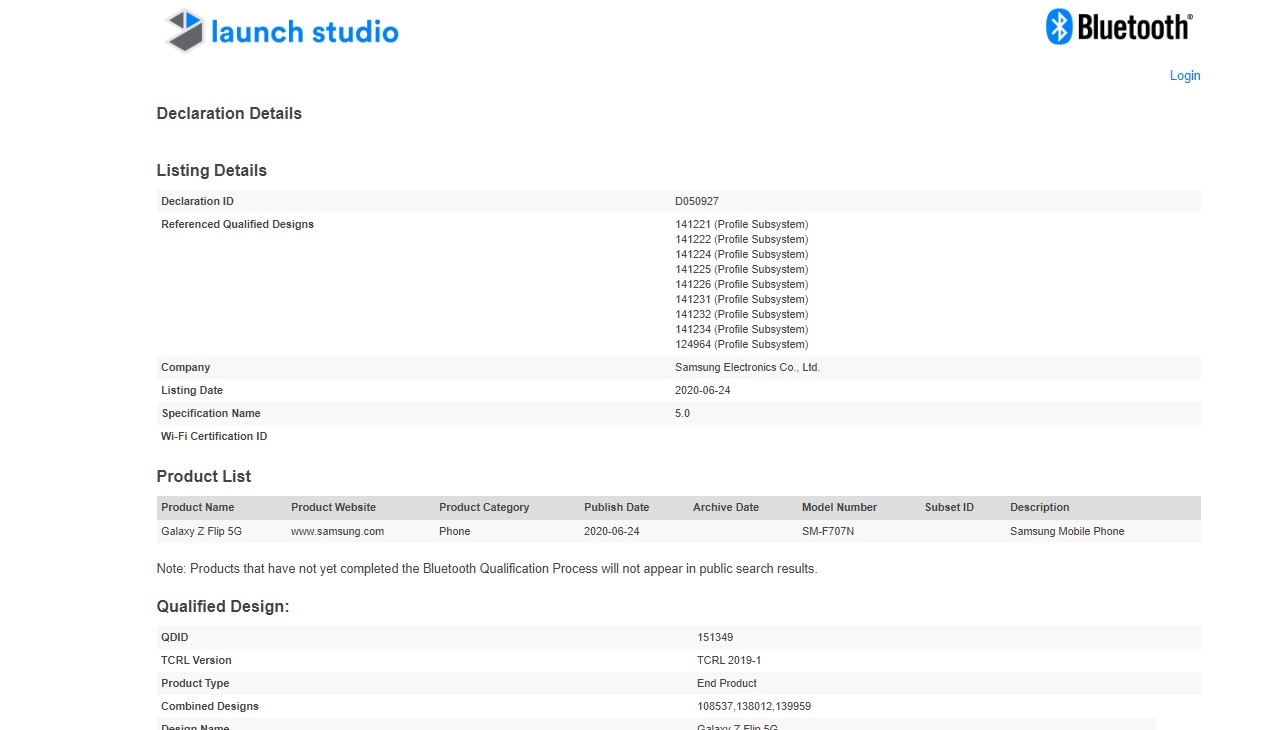The width and height of the screenshot is (1284, 730).
Task: Click Product Type value End Product
Action: pyautogui.click(x=727, y=684)
